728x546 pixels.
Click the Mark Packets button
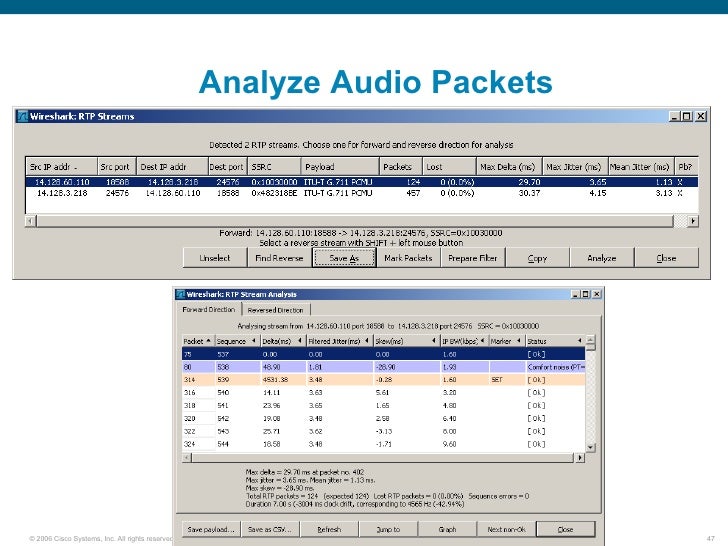pyautogui.click(x=408, y=258)
